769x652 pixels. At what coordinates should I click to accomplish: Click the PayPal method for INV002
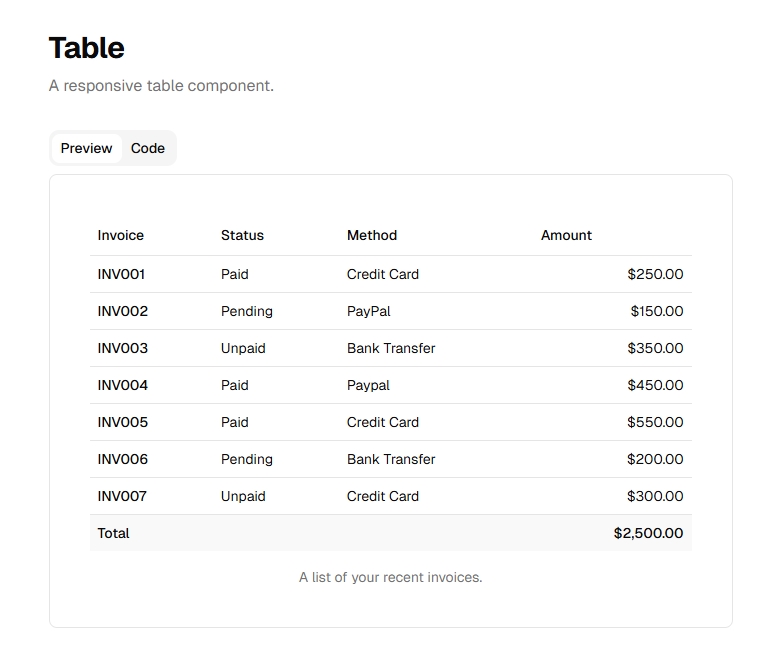pos(368,311)
